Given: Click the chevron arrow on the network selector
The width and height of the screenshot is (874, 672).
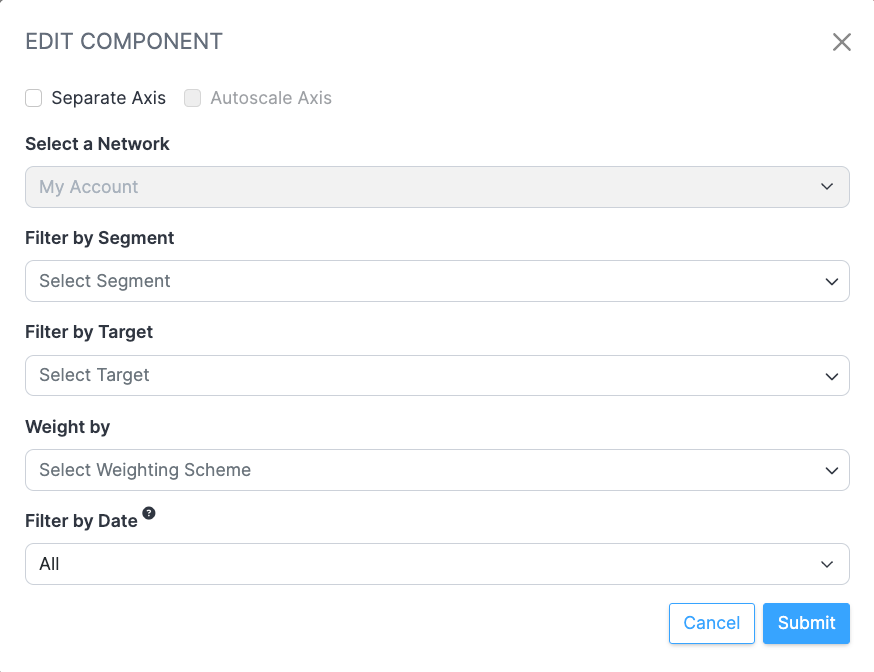Looking at the screenshot, I should 827,187.
